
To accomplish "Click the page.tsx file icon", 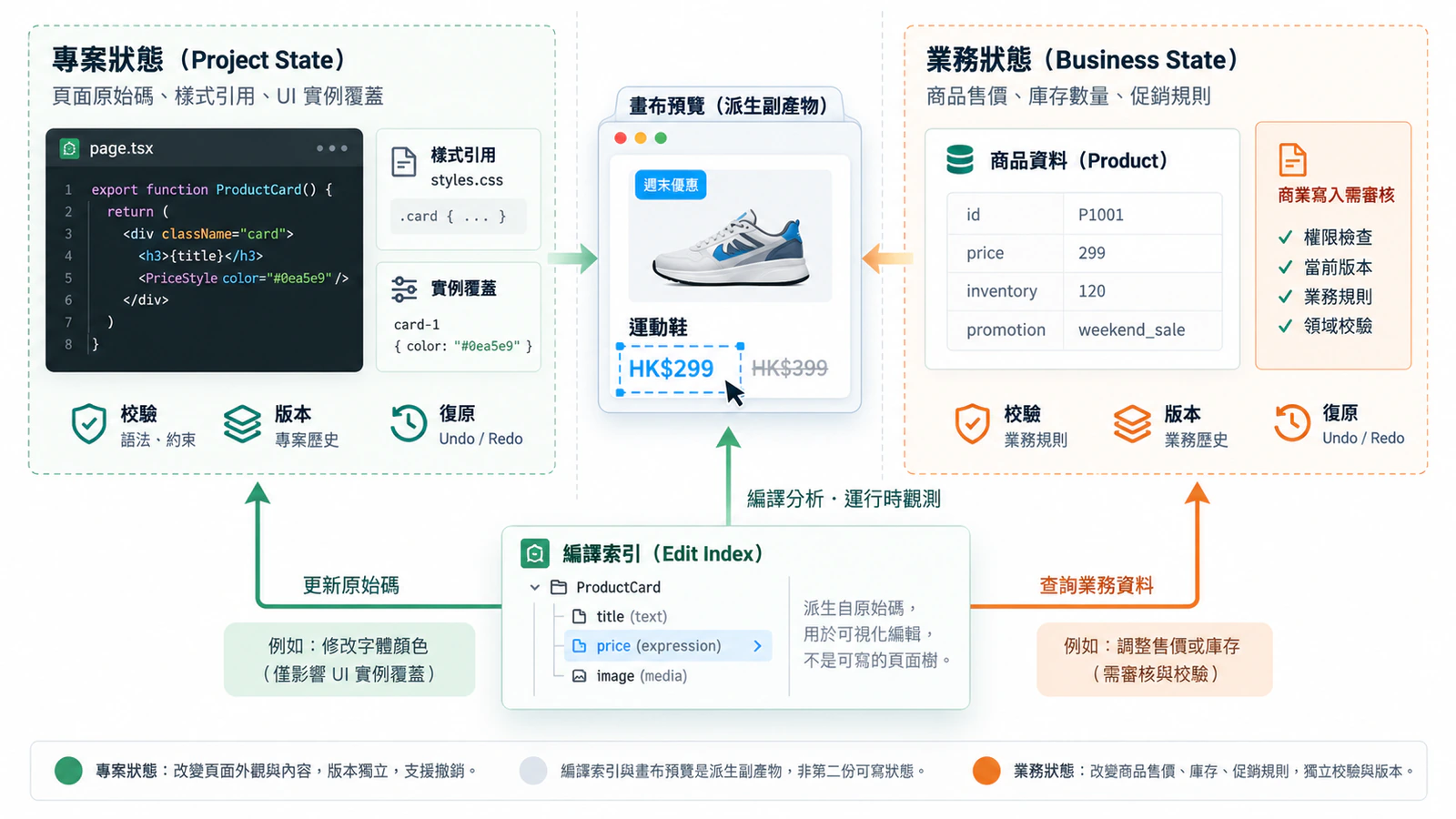I will pyautogui.click(x=70, y=148).
